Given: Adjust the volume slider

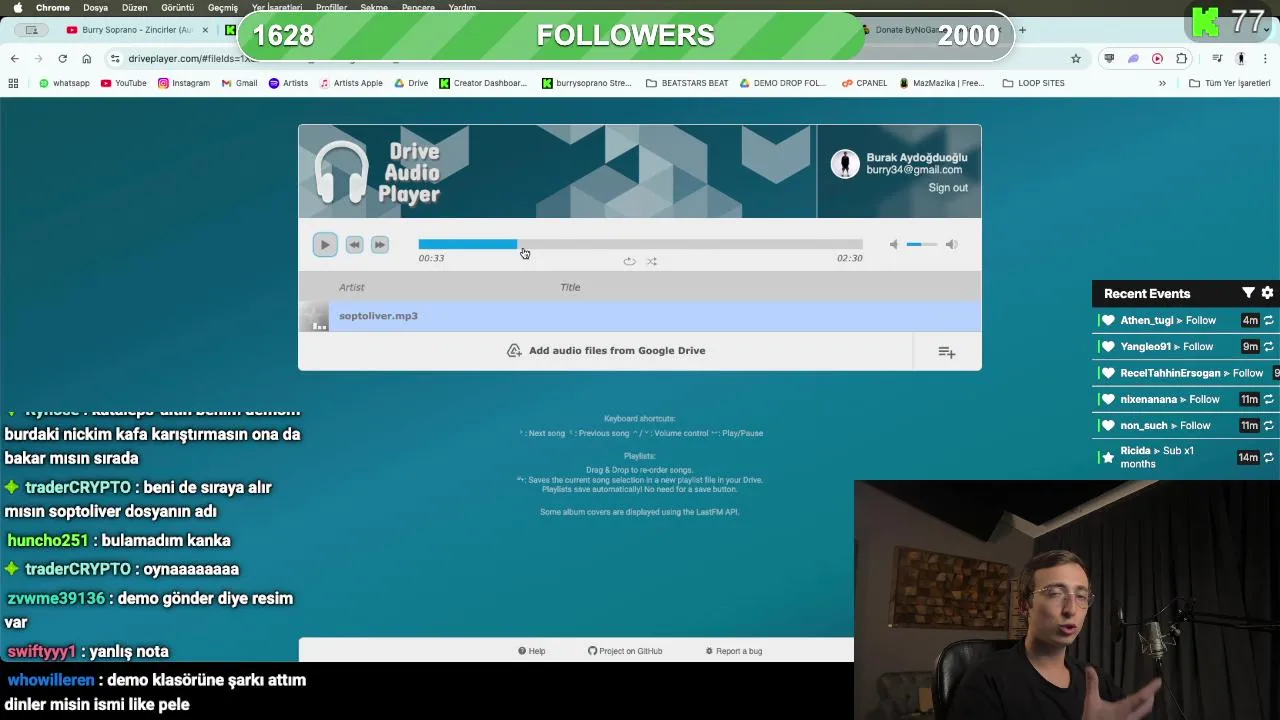Looking at the screenshot, I should pyautogui.click(x=921, y=244).
